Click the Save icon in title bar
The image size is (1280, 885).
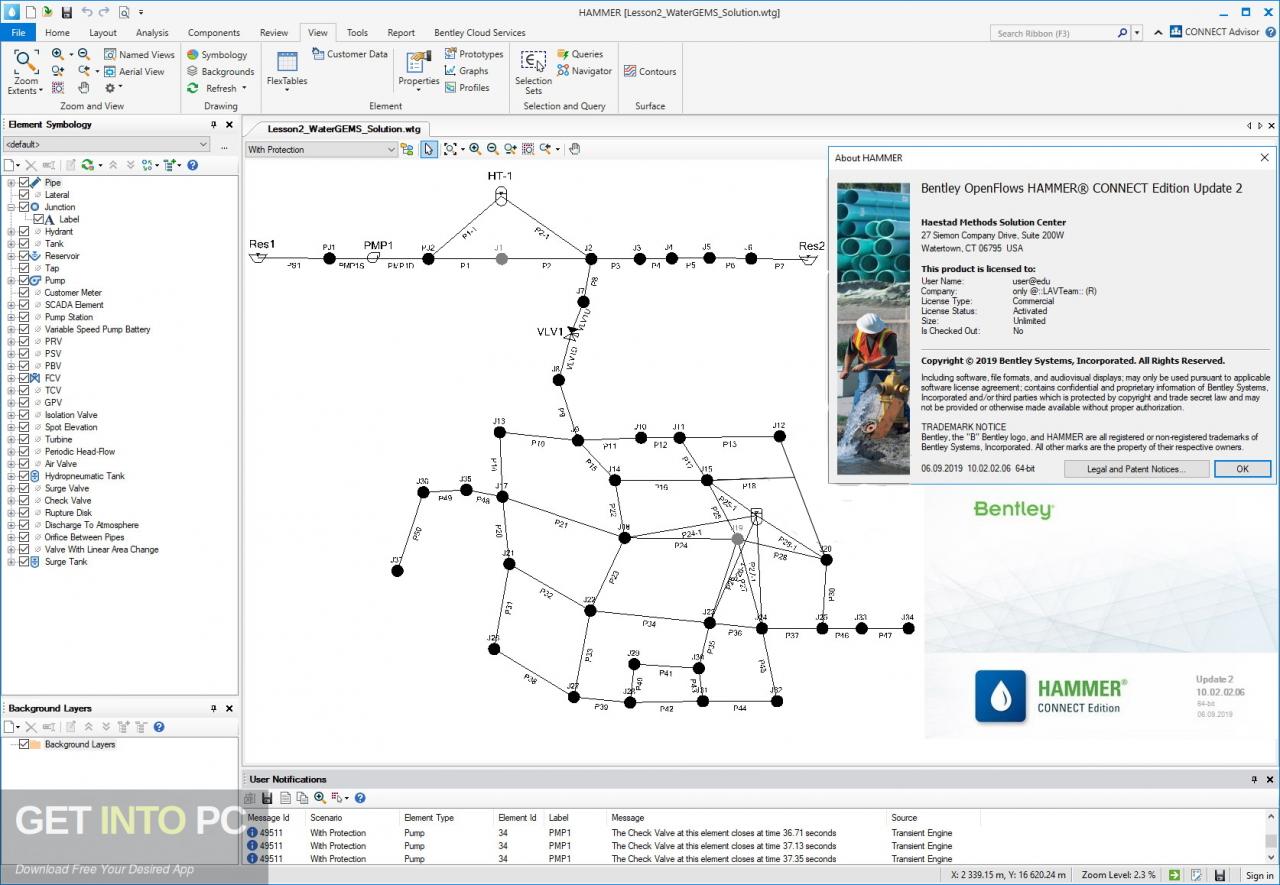pyautogui.click(x=66, y=12)
